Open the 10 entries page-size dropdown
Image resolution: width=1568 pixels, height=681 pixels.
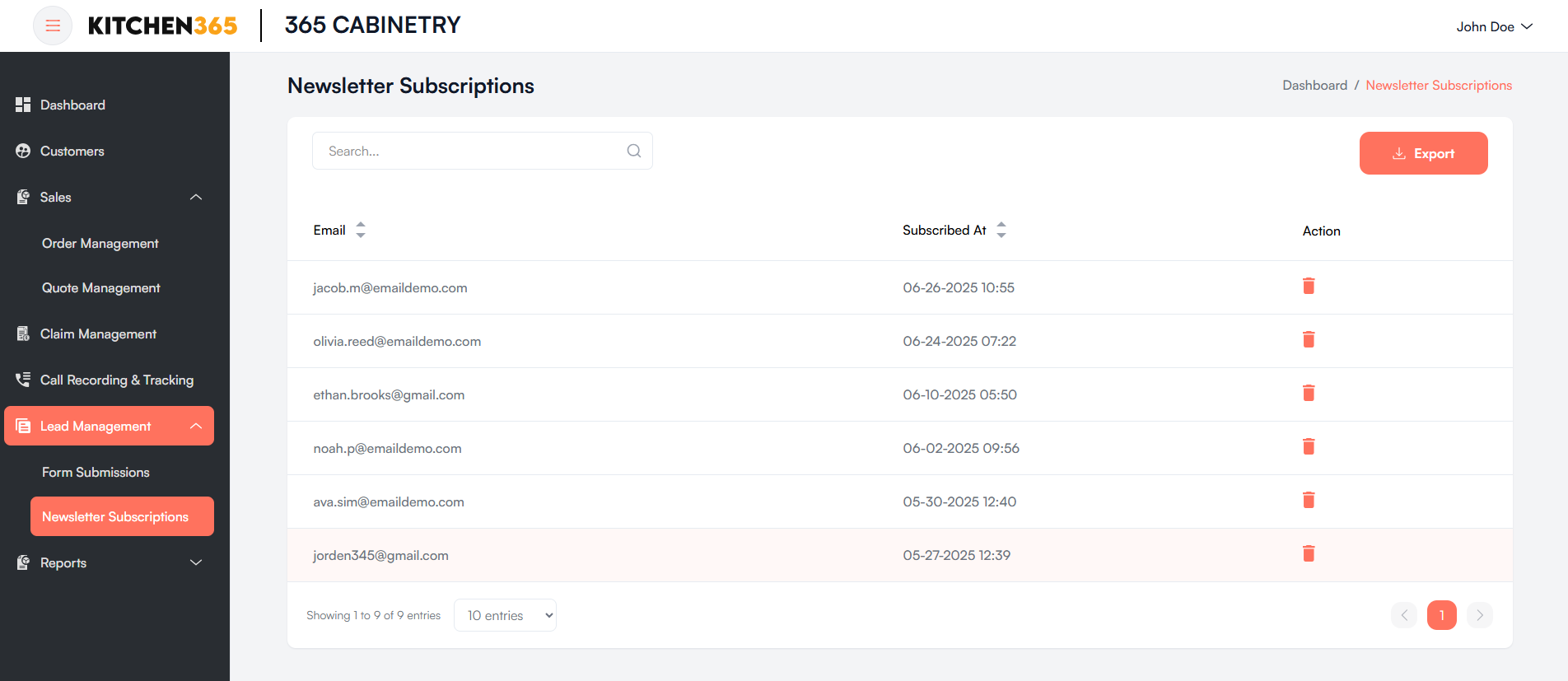click(x=505, y=615)
